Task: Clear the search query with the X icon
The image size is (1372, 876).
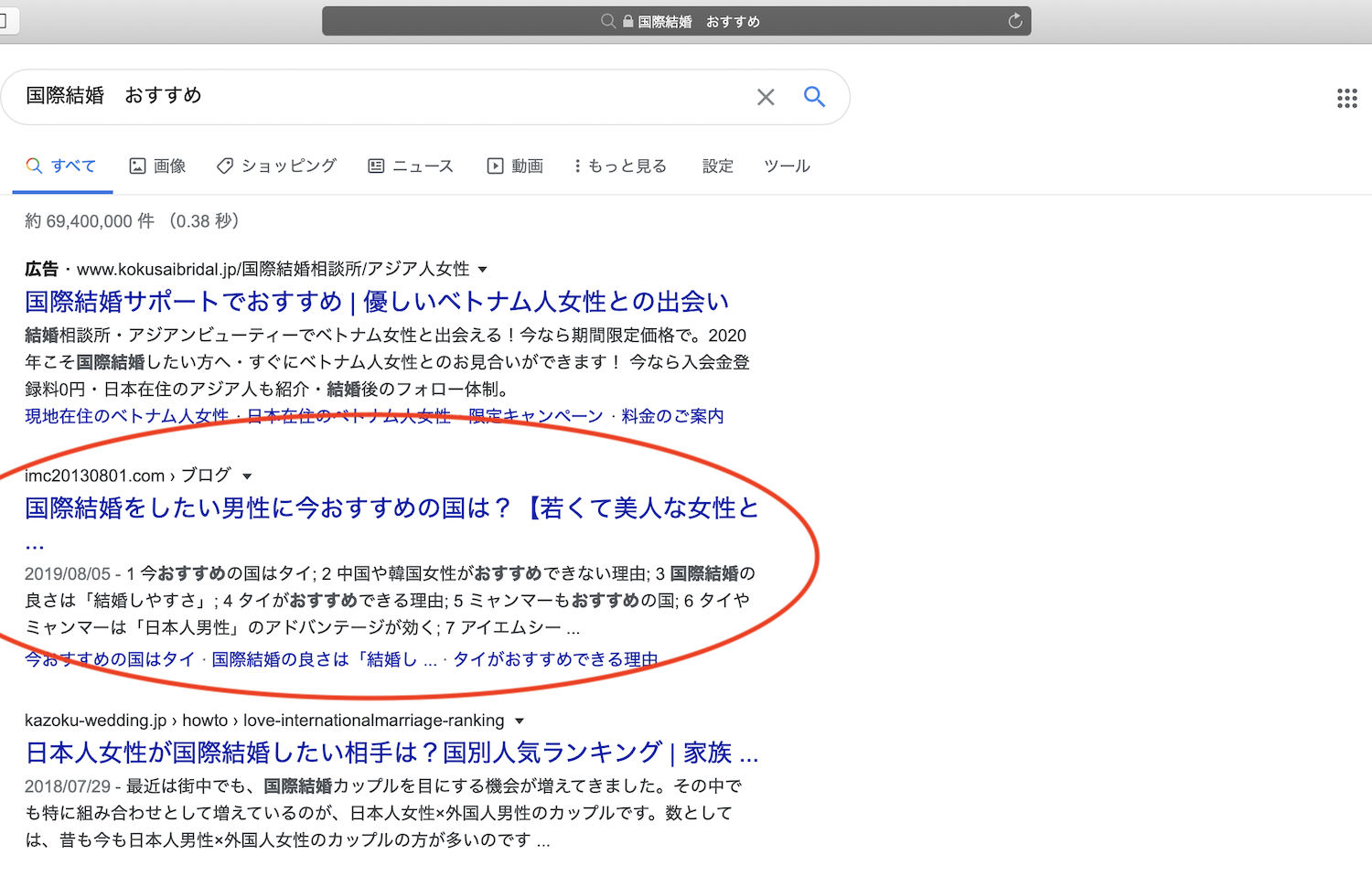Action: tap(766, 96)
